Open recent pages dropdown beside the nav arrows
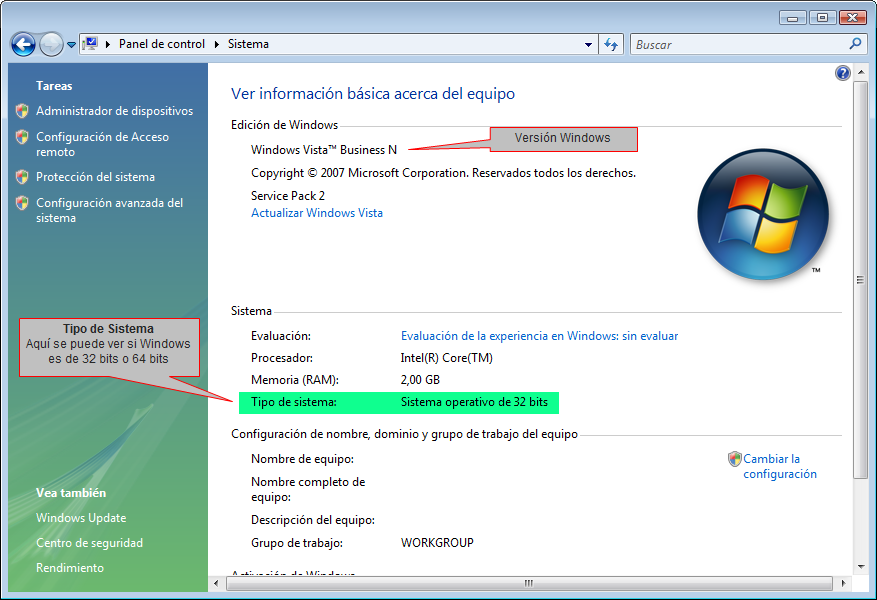Screen dimensions: 877x600 point(72,45)
